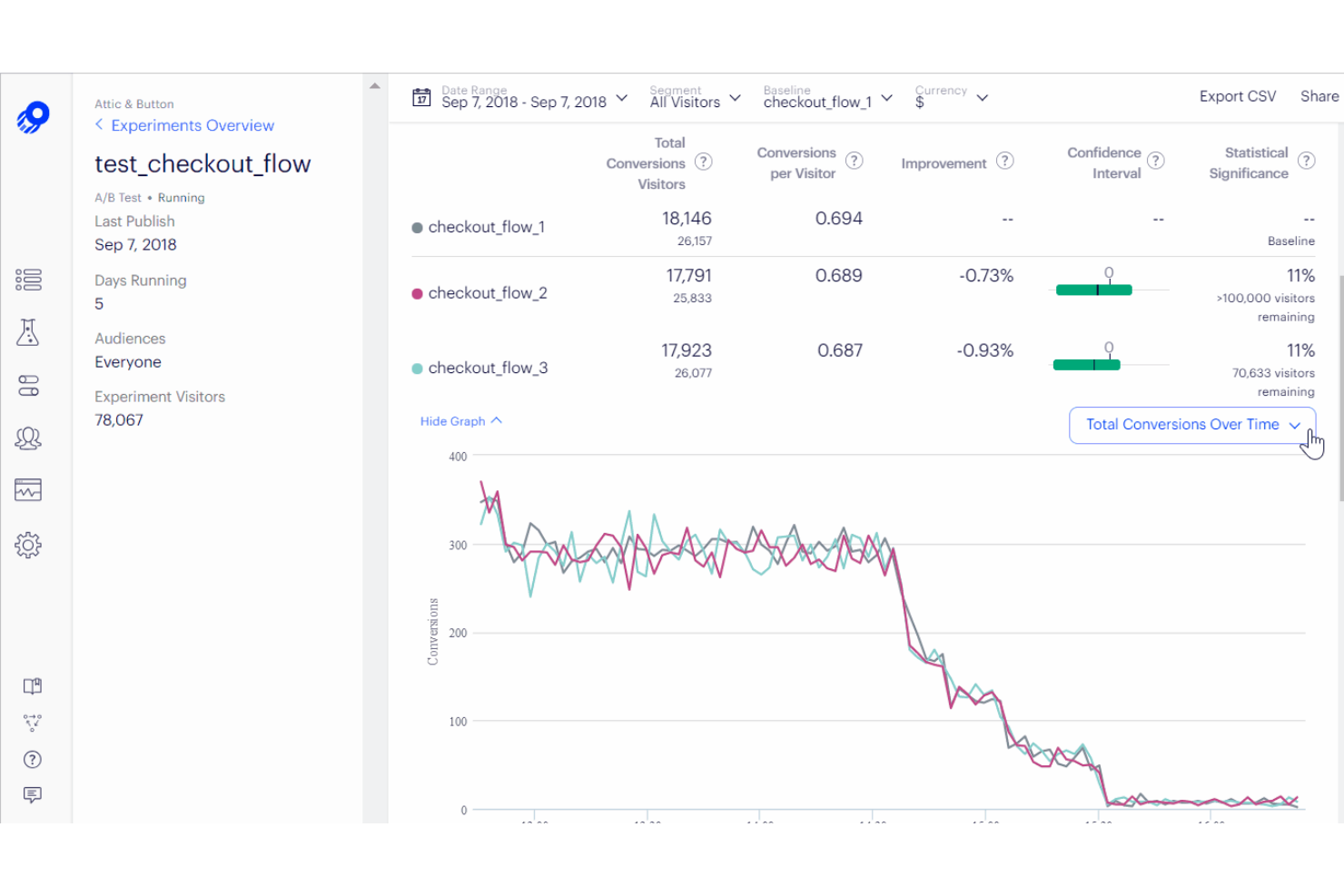Open the Features toggles icon
Image resolution: width=1344 pixels, height=896 pixels.
(28, 385)
